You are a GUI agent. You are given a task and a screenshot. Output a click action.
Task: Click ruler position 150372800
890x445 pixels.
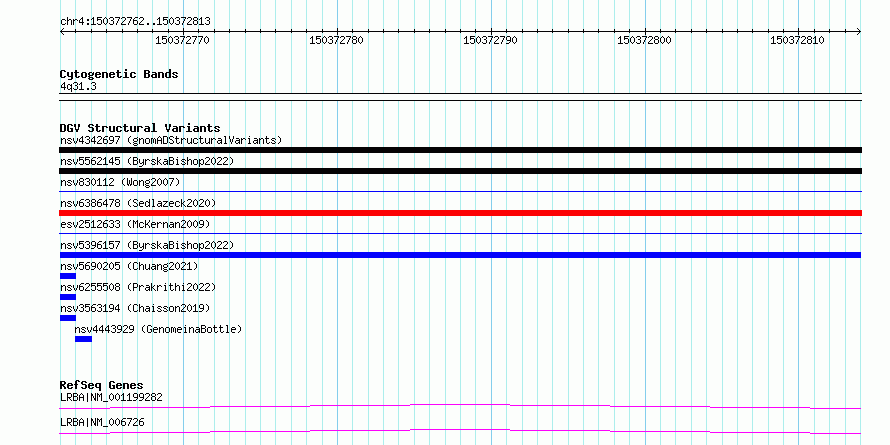[644, 40]
